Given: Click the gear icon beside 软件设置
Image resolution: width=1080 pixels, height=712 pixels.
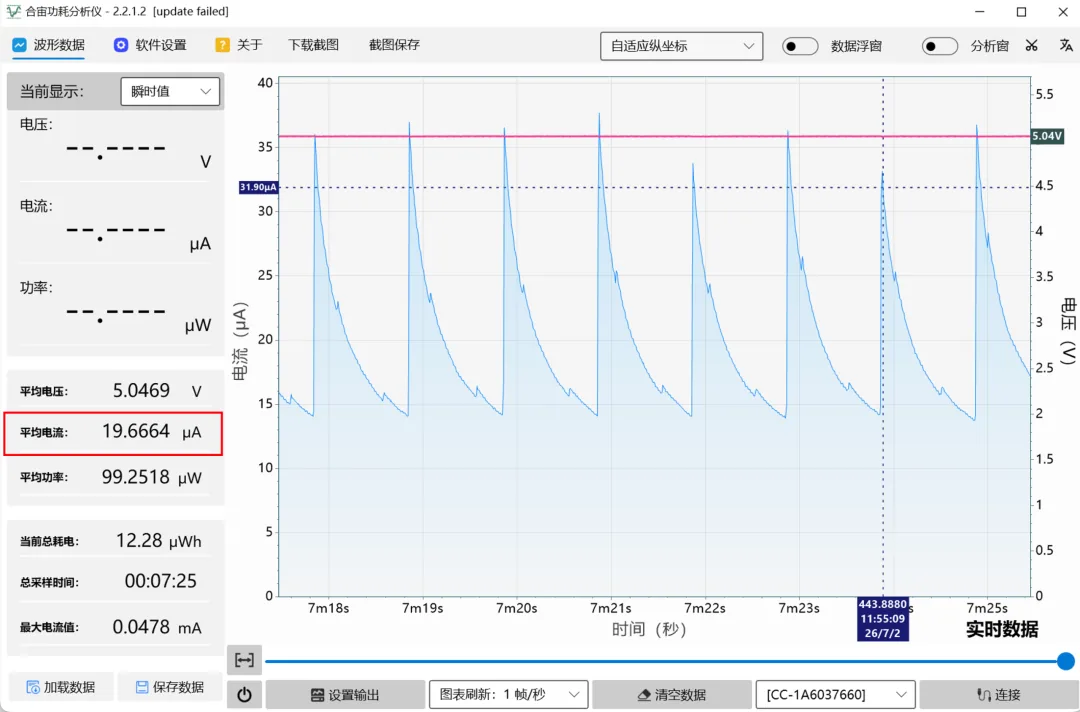Looking at the screenshot, I should pos(121,45).
